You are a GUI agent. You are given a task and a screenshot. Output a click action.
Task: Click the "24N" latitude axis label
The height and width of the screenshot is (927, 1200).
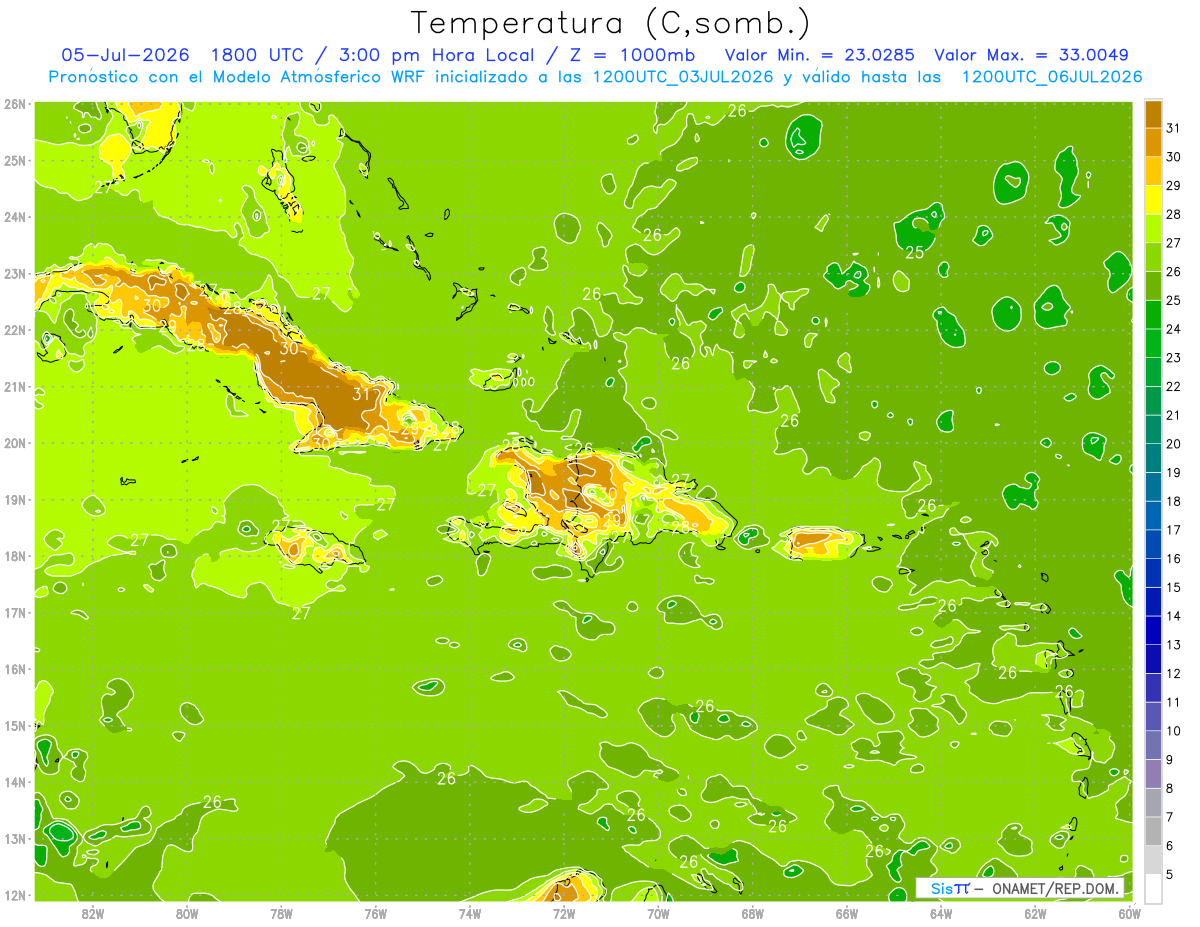[14, 217]
